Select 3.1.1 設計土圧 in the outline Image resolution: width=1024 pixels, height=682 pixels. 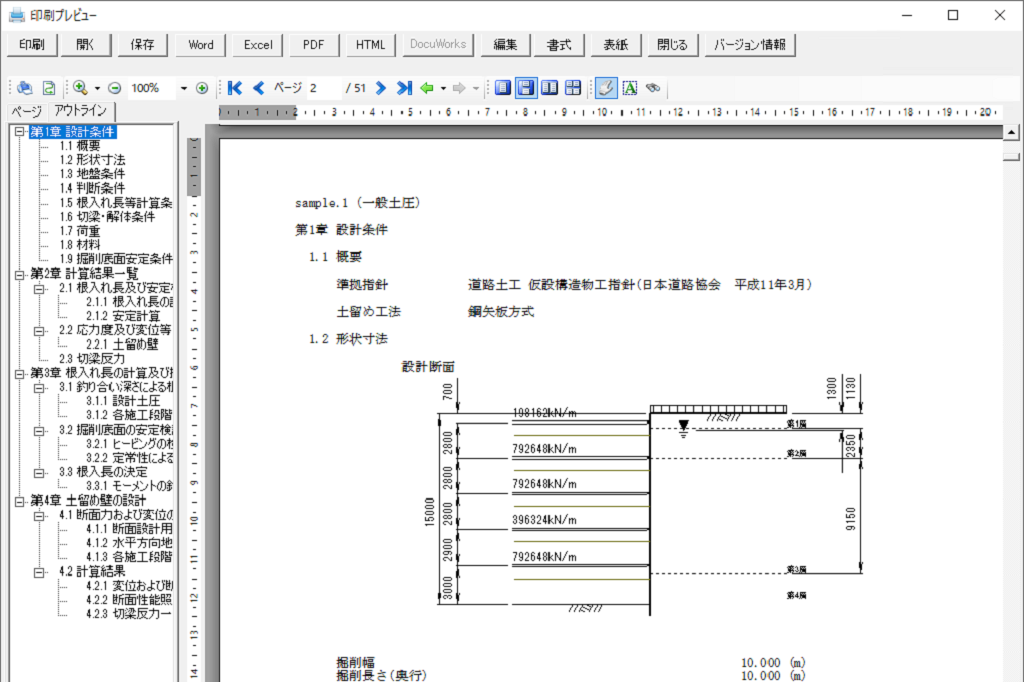[x=123, y=401]
